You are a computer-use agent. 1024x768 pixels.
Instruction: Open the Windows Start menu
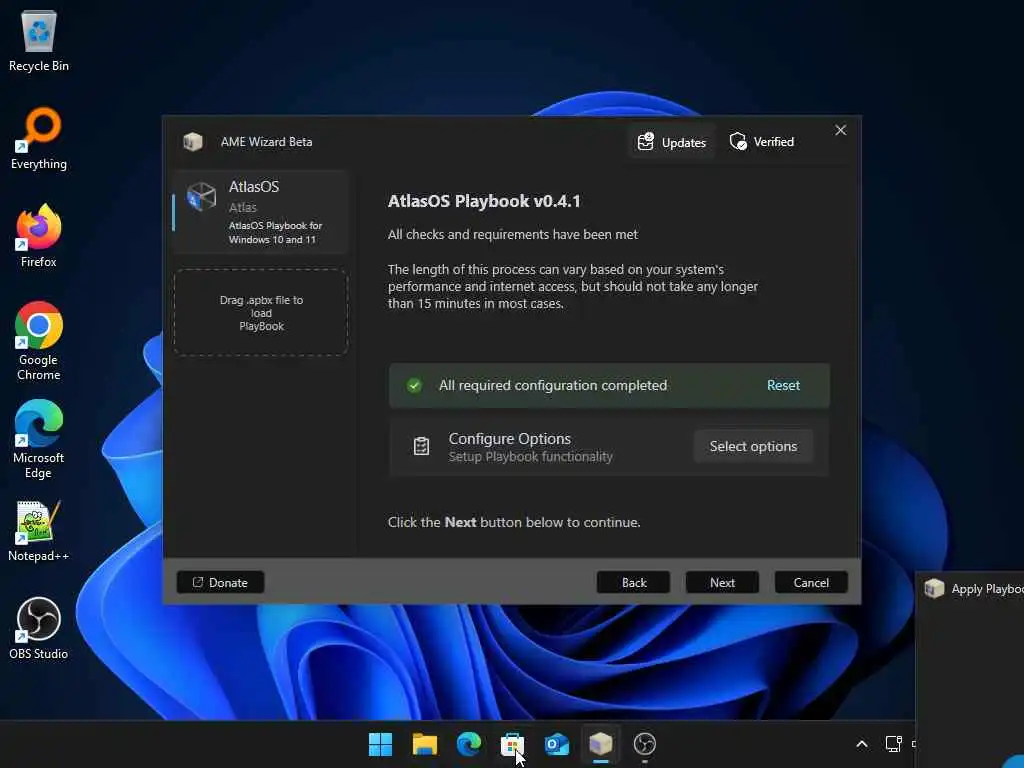point(380,744)
